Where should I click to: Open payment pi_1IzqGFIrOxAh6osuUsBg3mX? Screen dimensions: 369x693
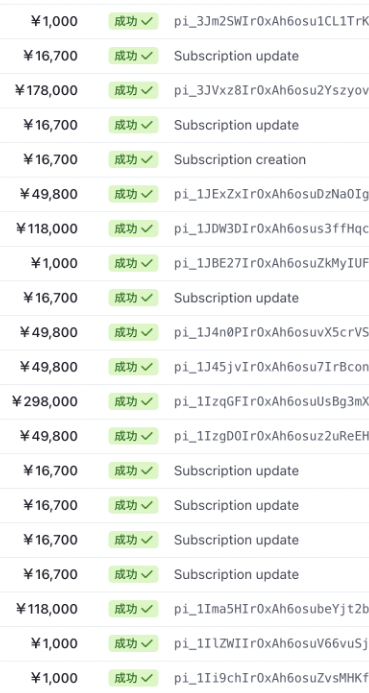click(x=271, y=401)
